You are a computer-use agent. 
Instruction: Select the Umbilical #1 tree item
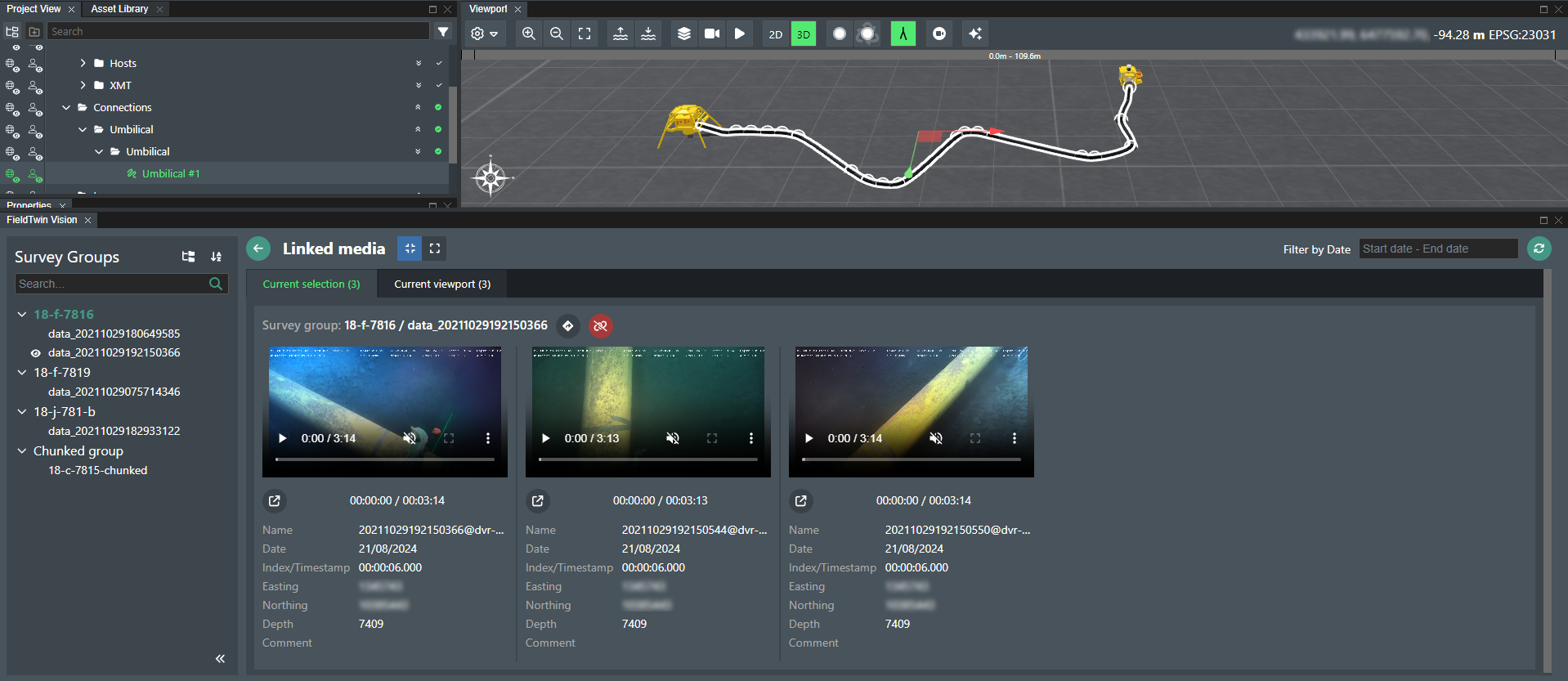coord(171,173)
